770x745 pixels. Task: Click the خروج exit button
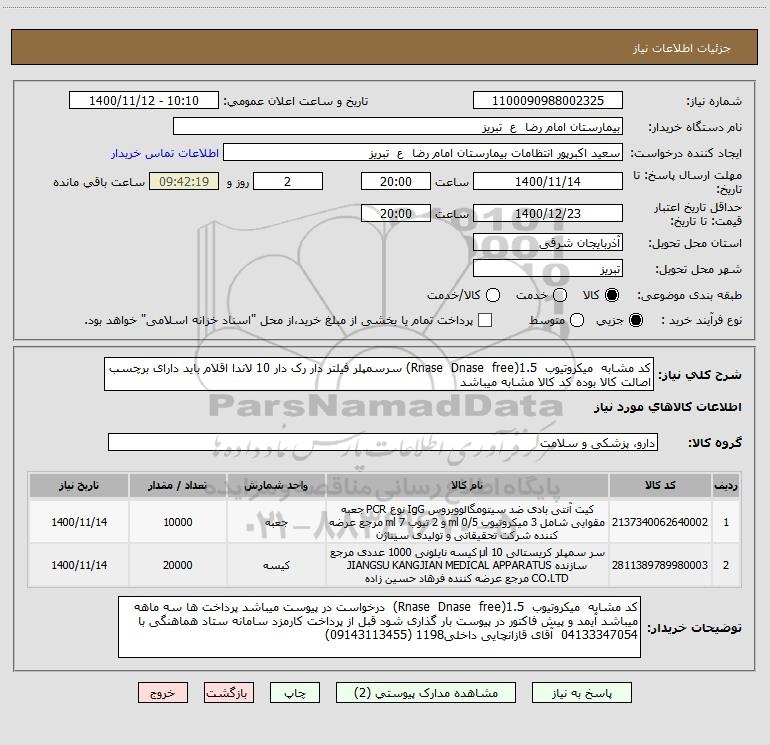tap(163, 692)
